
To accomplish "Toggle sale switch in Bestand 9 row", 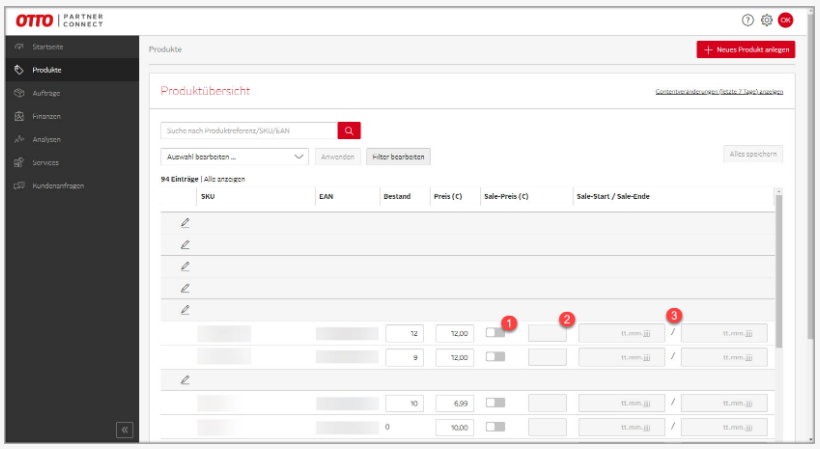I will pyautogui.click(x=495, y=356).
